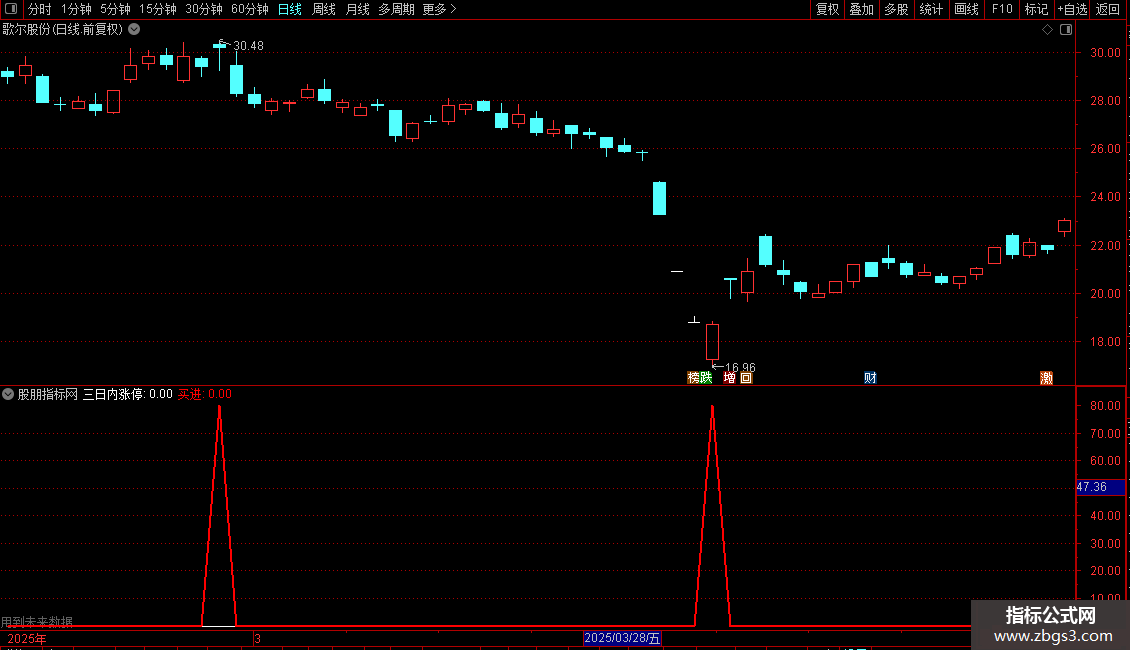The width and height of the screenshot is (1130, 650).
Task: Click the 用到未来数据 warning text
Action: (37, 621)
